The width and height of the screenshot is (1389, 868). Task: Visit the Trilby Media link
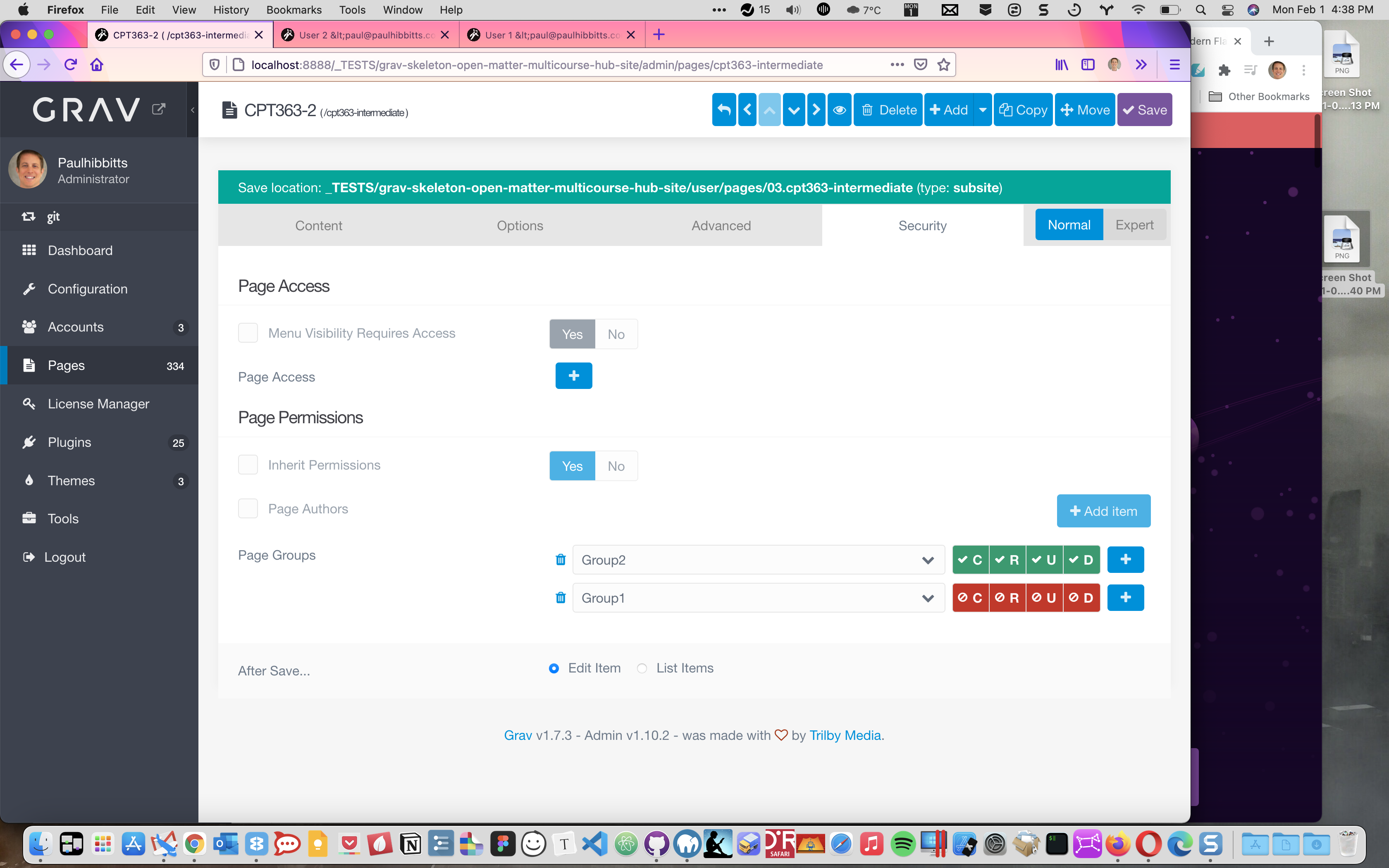844,735
